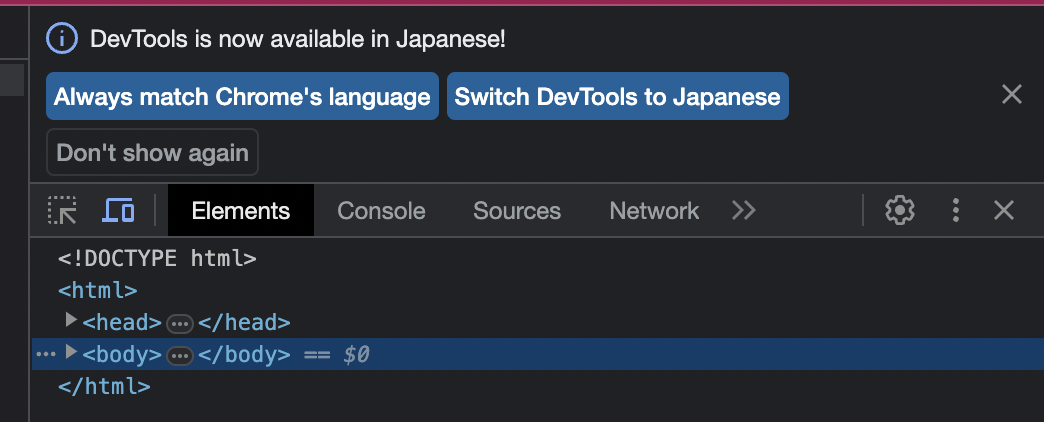Viewport: 1044px width, 422px height.
Task: Select the opening <html> tag
Action: (x=97, y=290)
